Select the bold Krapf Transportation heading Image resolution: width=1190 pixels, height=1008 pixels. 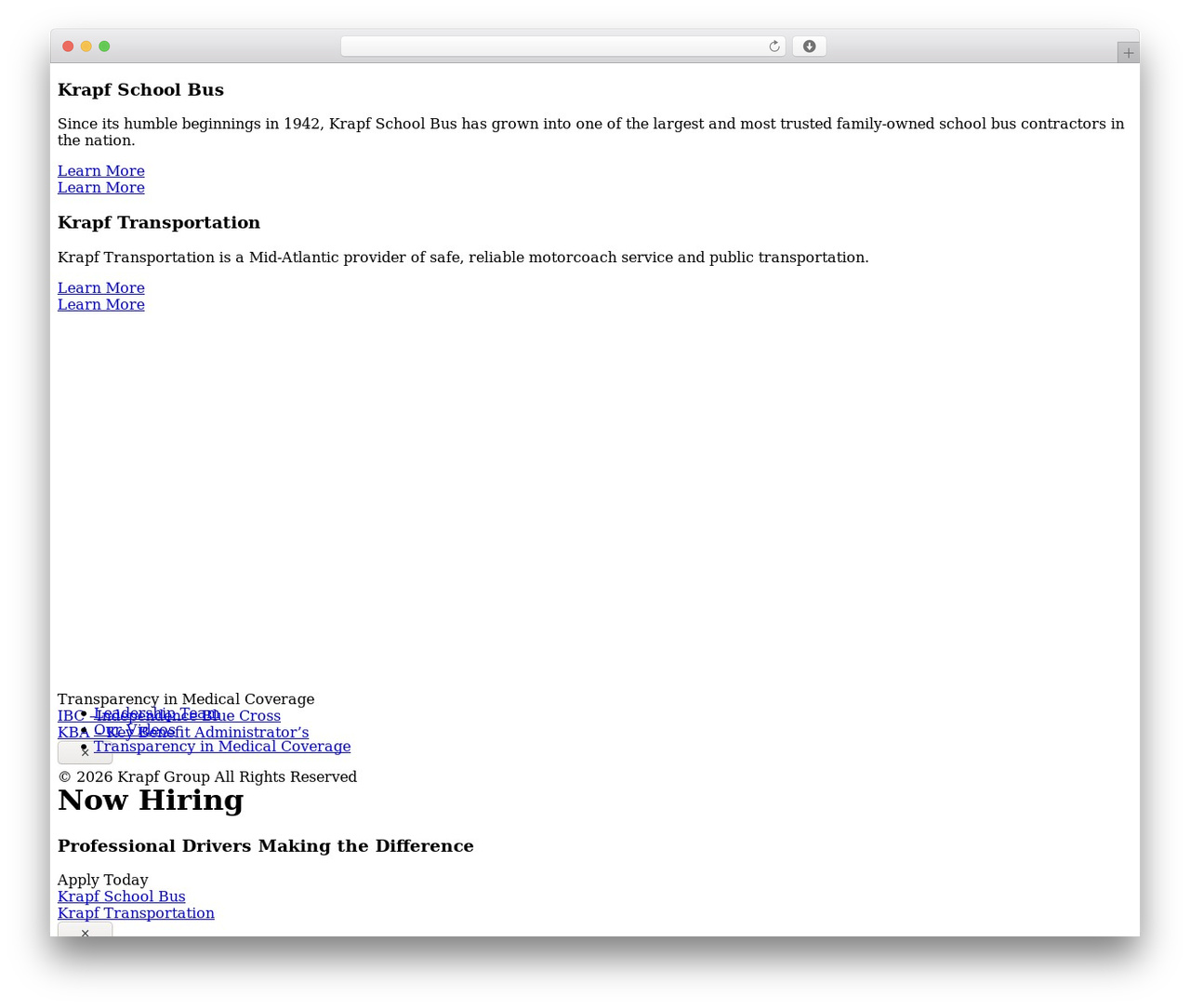click(159, 222)
